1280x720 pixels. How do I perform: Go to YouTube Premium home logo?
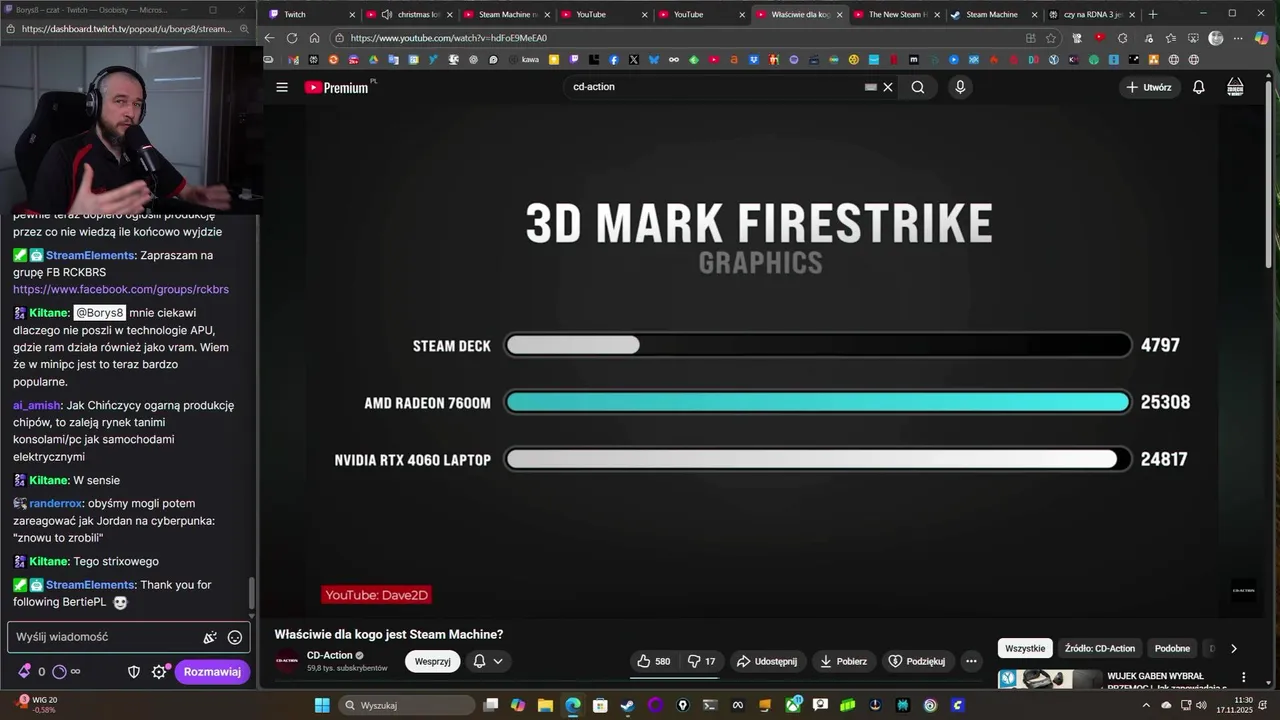point(337,87)
